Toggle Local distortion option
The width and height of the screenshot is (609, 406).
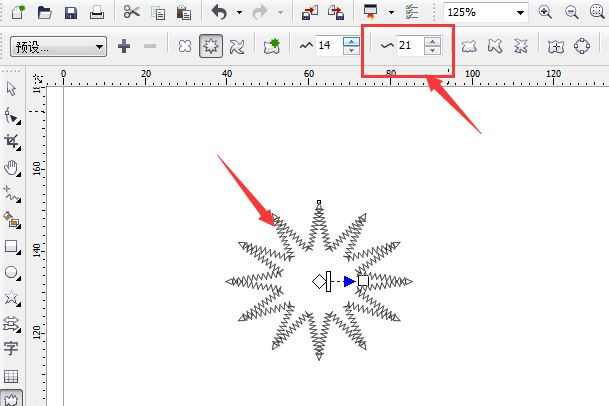pyautogui.click(x=521, y=46)
